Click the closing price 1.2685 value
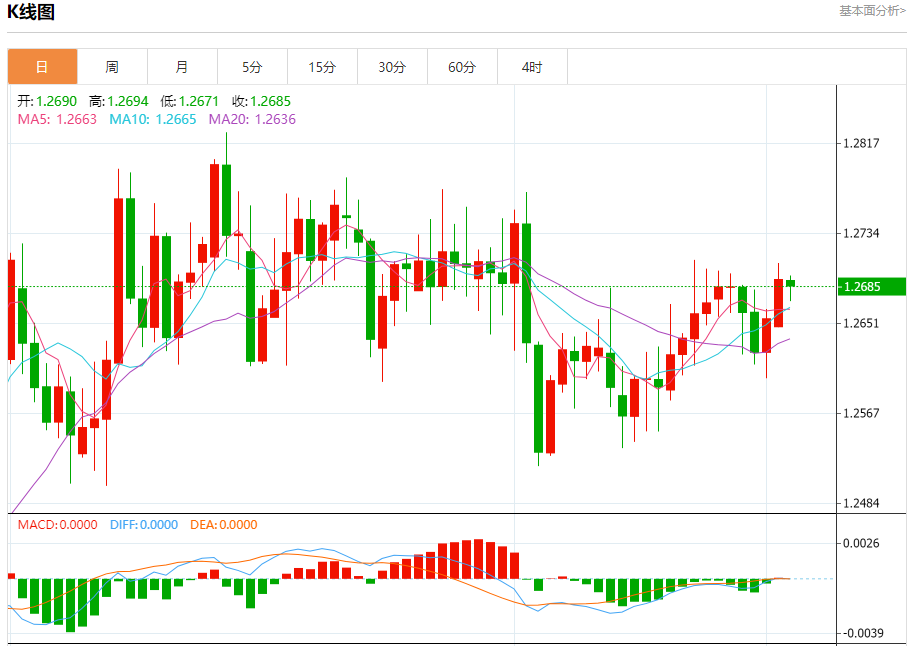The height and width of the screenshot is (646, 912). click(270, 101)
